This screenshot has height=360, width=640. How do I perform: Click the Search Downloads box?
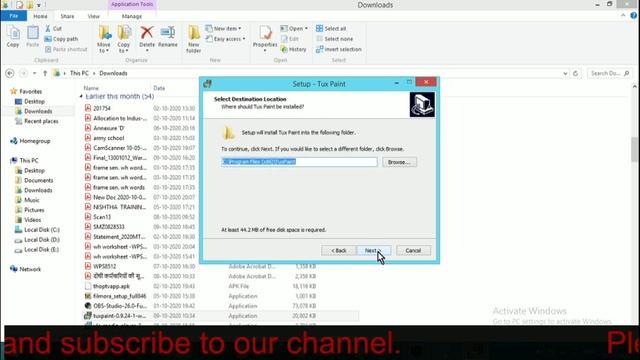click(610, 73)
